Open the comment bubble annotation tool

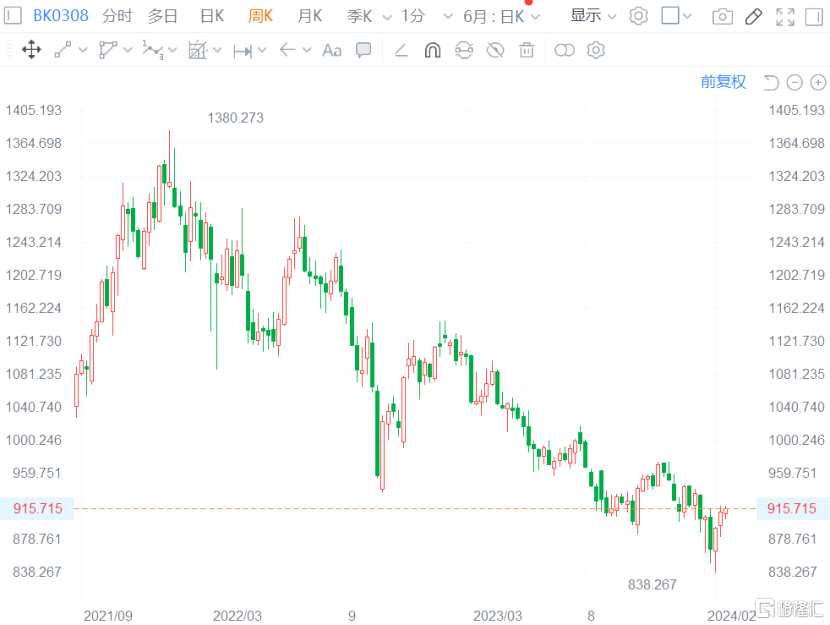[363, 50]
